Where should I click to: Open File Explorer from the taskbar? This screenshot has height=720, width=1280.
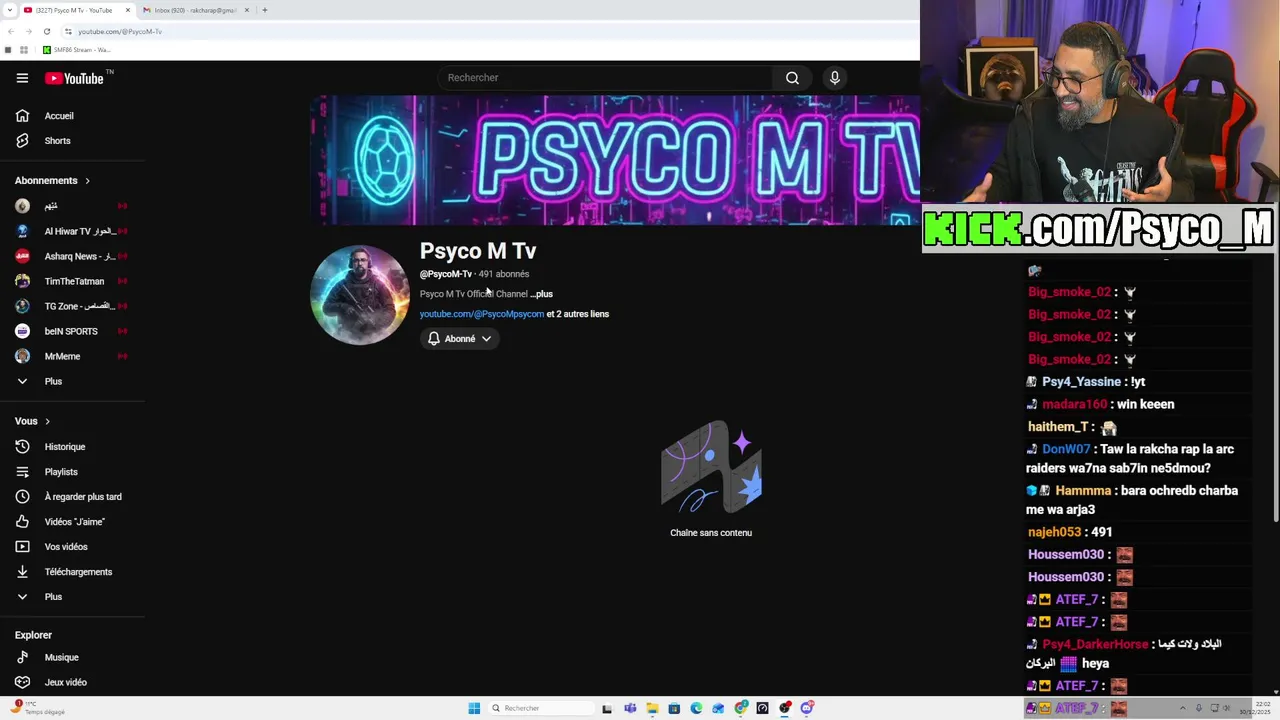coord(652,708)
